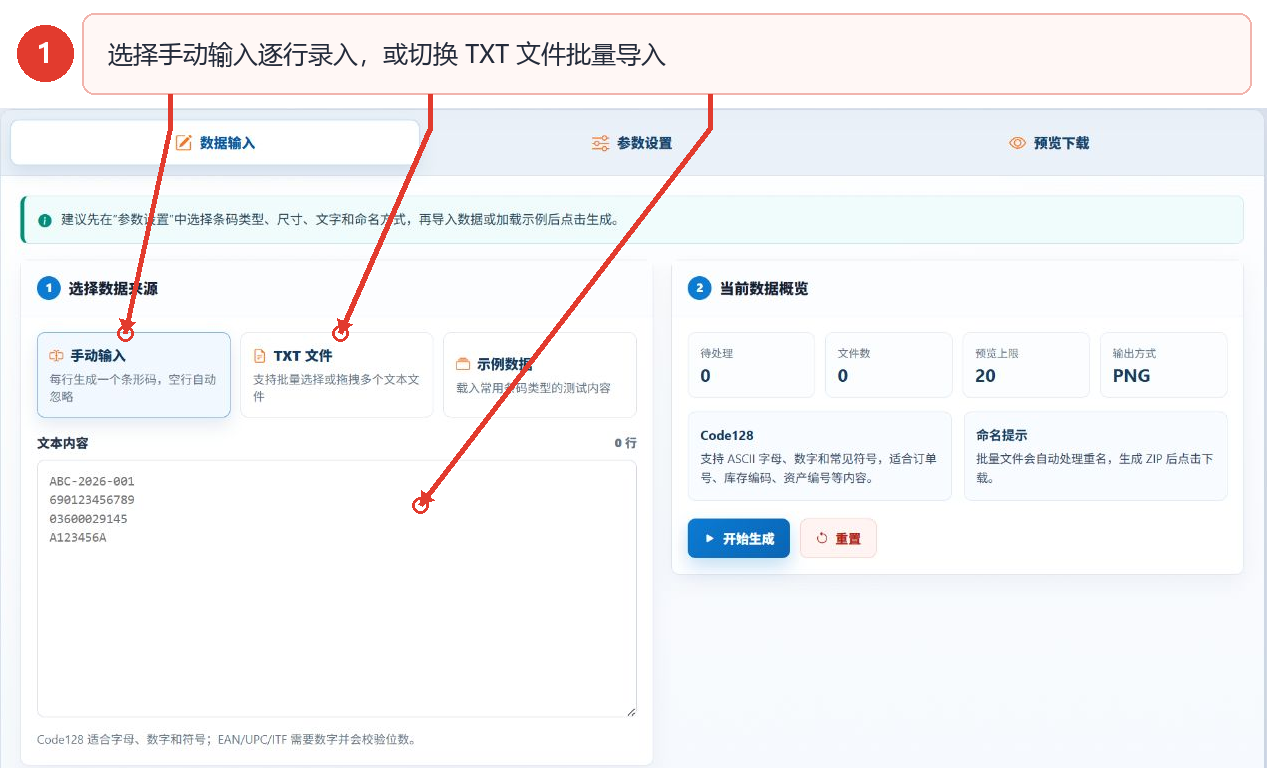Select the 示例数据 data source card
The image size is (1267, 768).
[540, 375]
